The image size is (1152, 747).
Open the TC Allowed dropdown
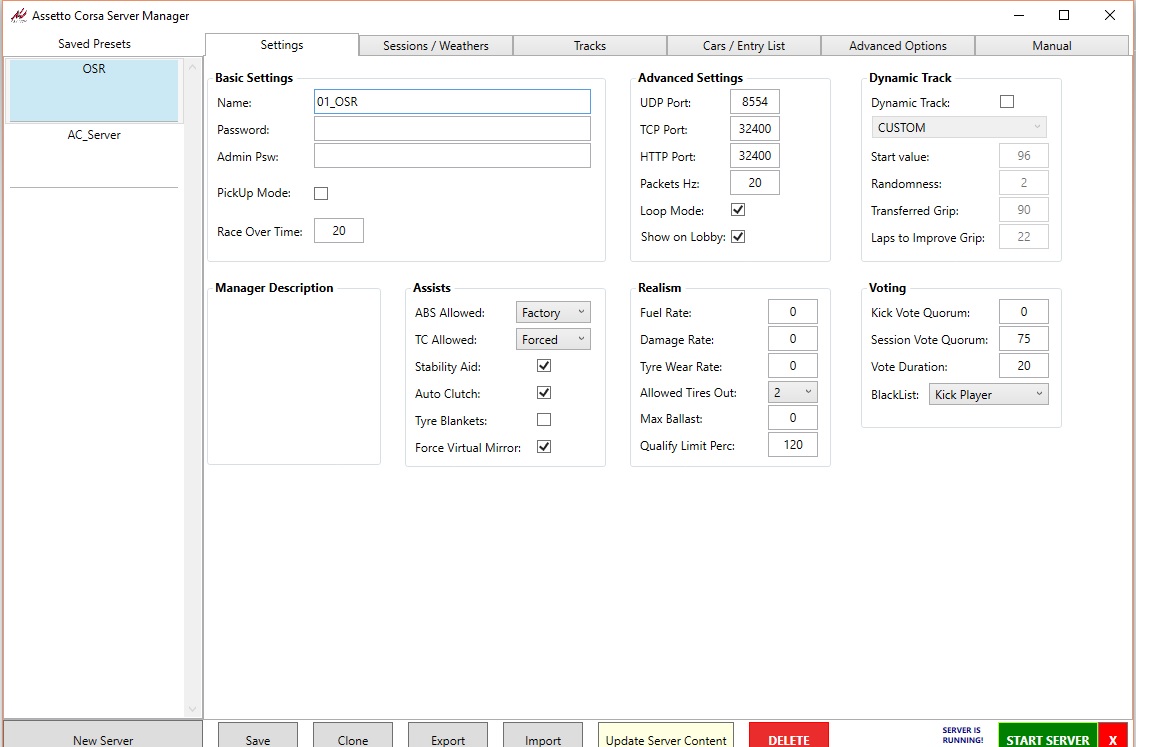[553, 339]
